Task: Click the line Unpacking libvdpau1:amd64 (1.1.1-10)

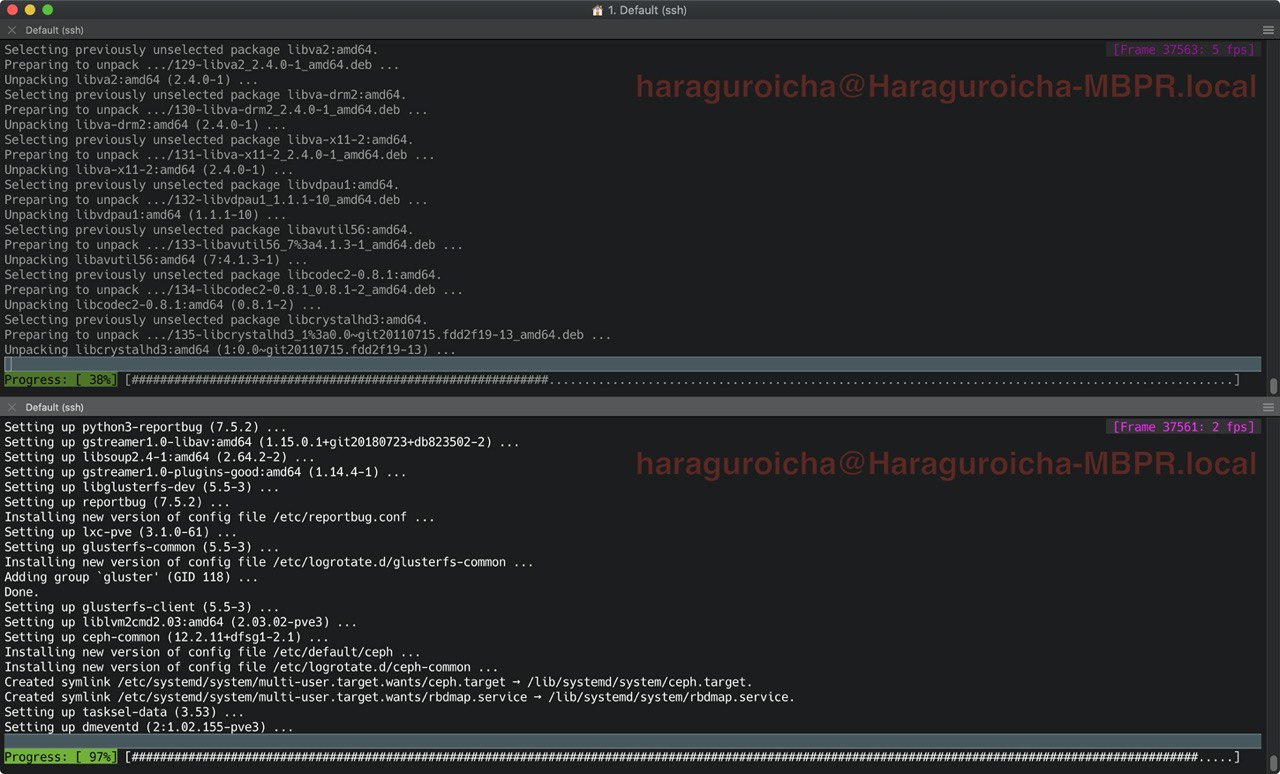Action: tap(145, 215)
